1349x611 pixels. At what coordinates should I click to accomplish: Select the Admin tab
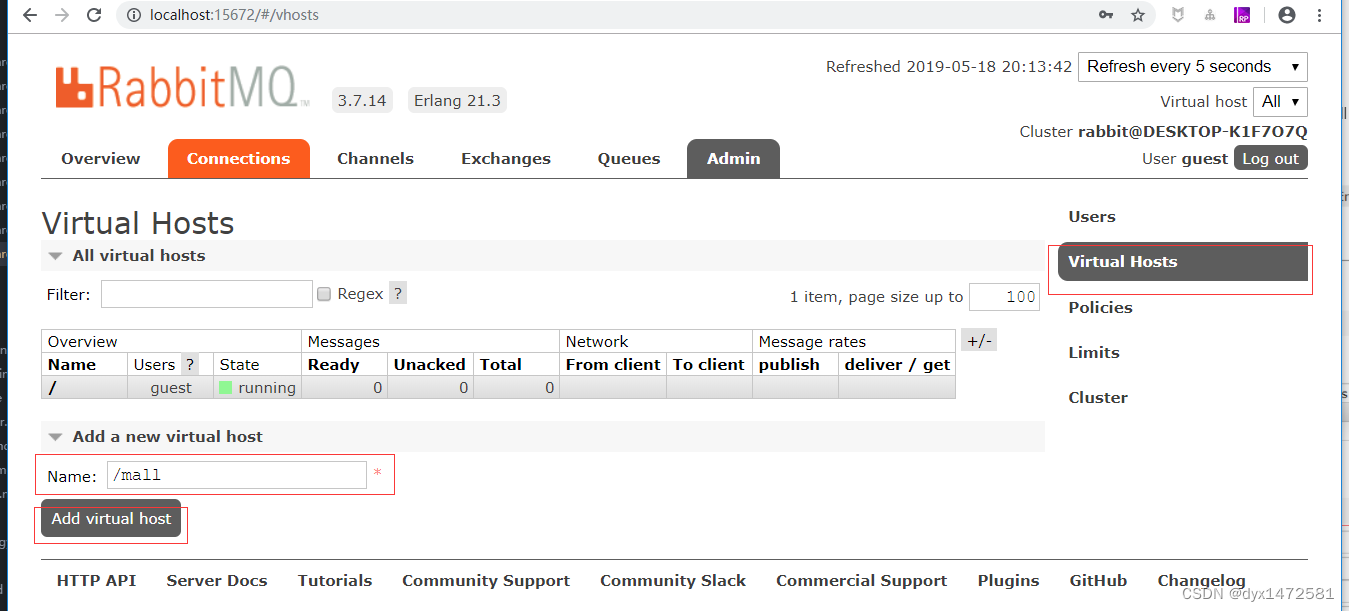pos(734,159)
